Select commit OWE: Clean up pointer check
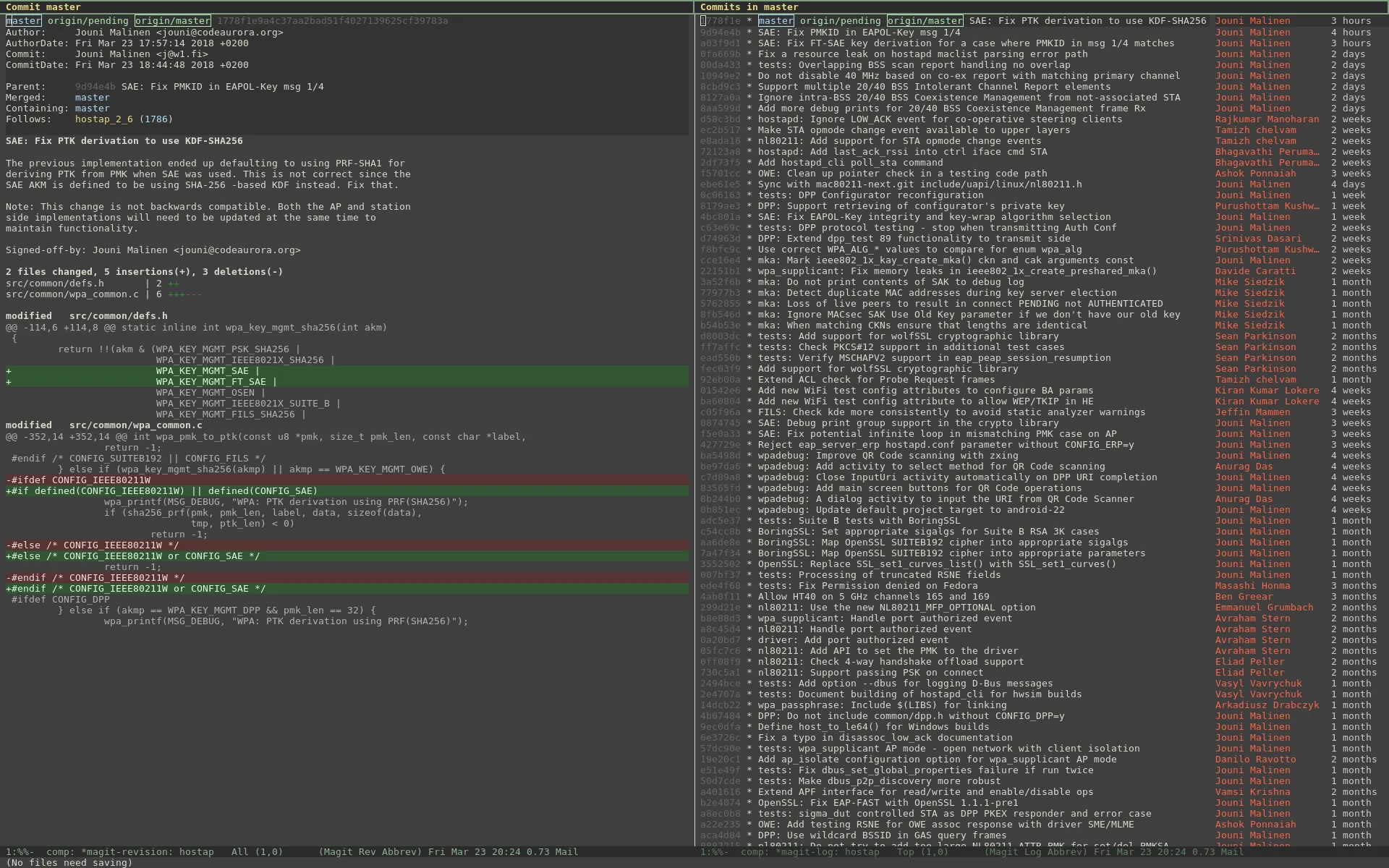The image size is (1389, 868). click(x=901, y=174)
